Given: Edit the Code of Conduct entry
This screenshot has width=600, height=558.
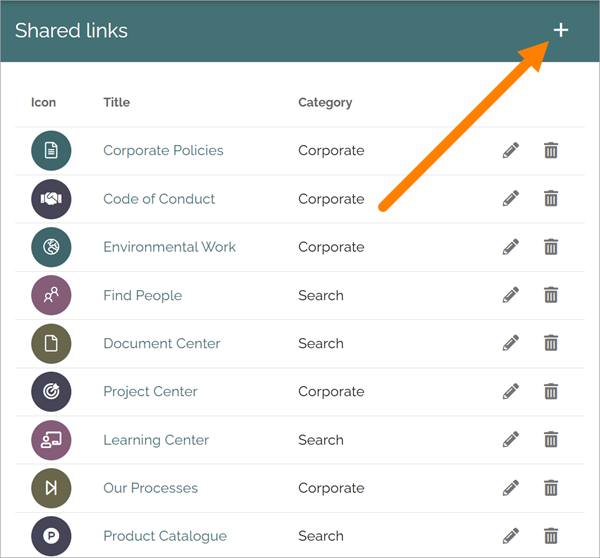Looking at the screenshot, I should coord(511,199).
